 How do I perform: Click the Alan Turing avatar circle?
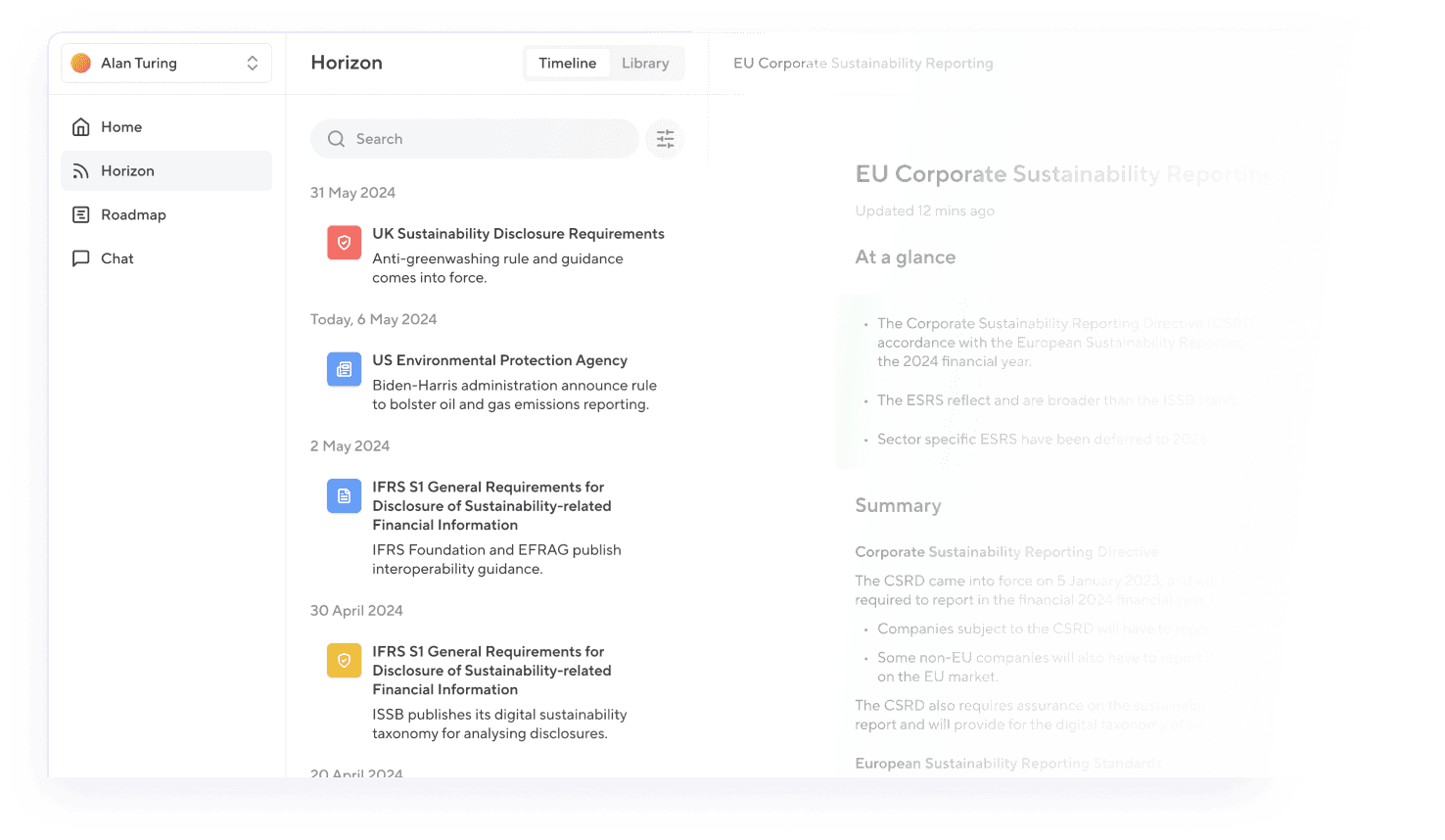[x=81, y=63]
